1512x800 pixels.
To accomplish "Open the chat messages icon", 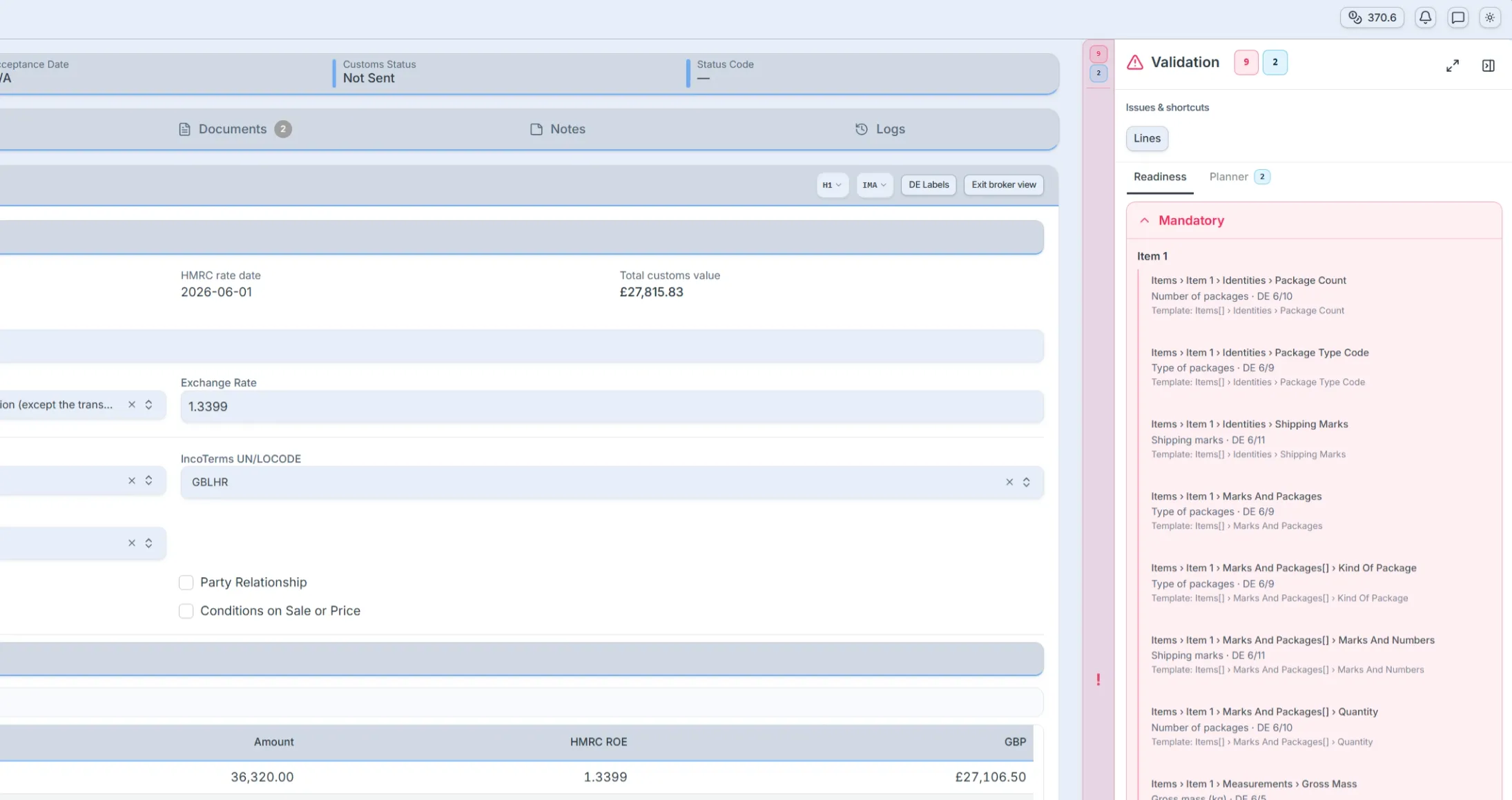I will click(1457, 17).
